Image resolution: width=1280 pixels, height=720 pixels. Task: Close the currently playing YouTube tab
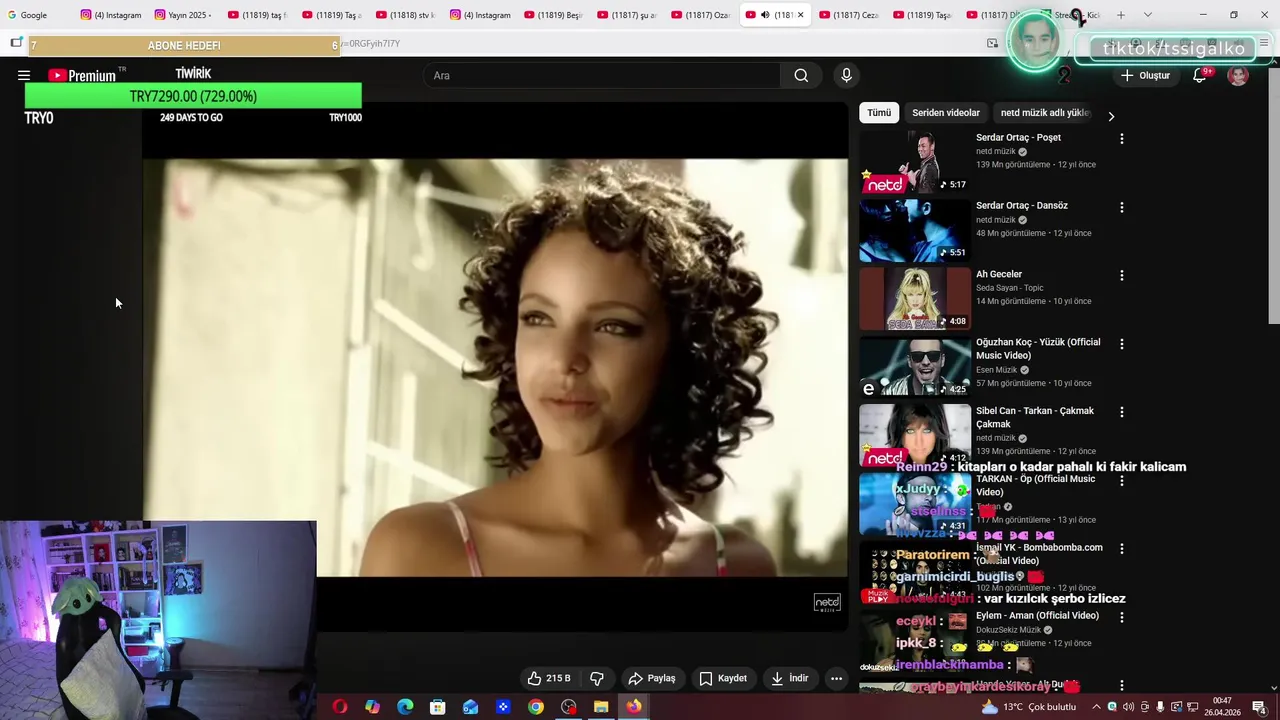click(800, 15)
